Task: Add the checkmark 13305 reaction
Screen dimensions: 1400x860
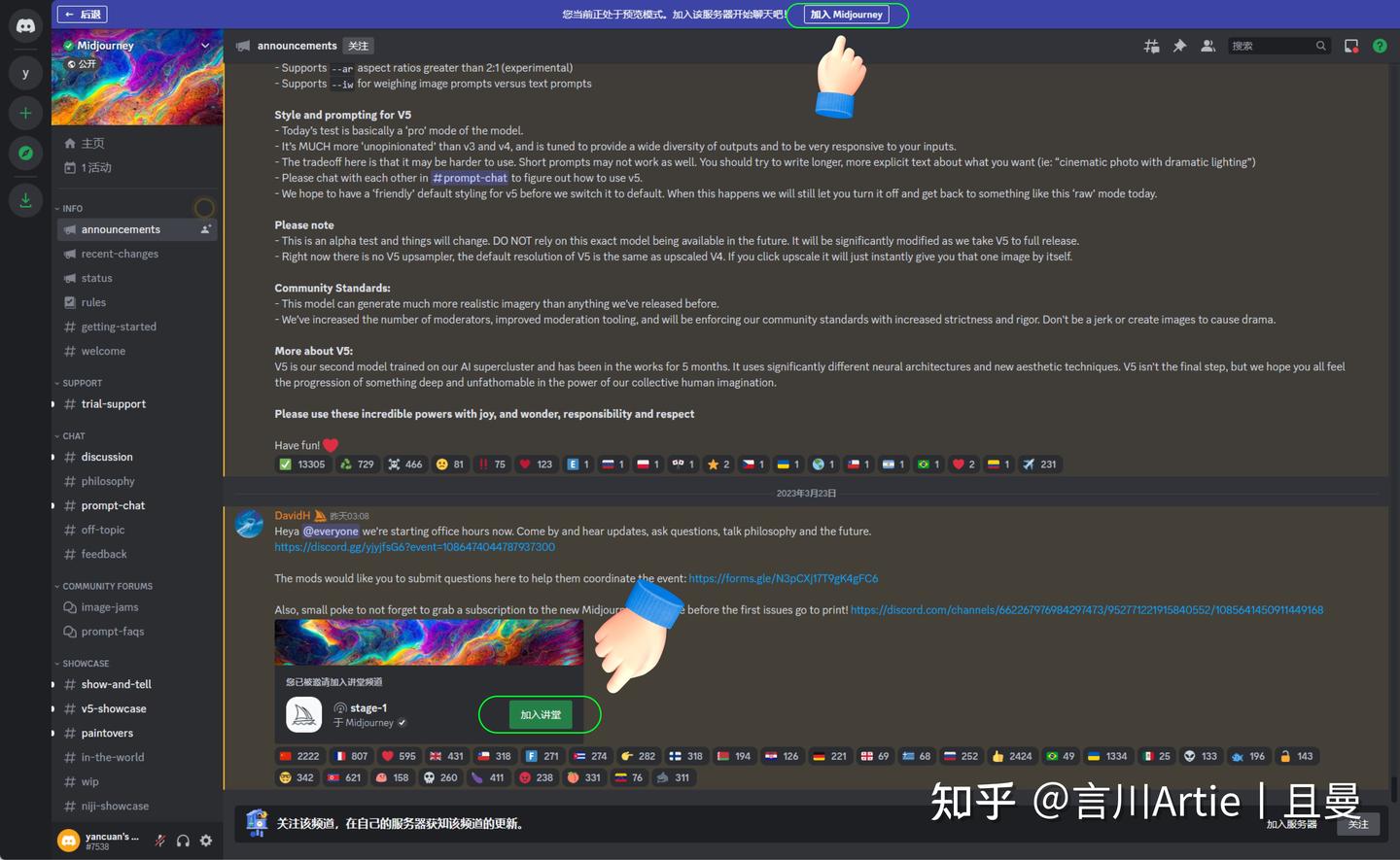Action: pos(302,464)
